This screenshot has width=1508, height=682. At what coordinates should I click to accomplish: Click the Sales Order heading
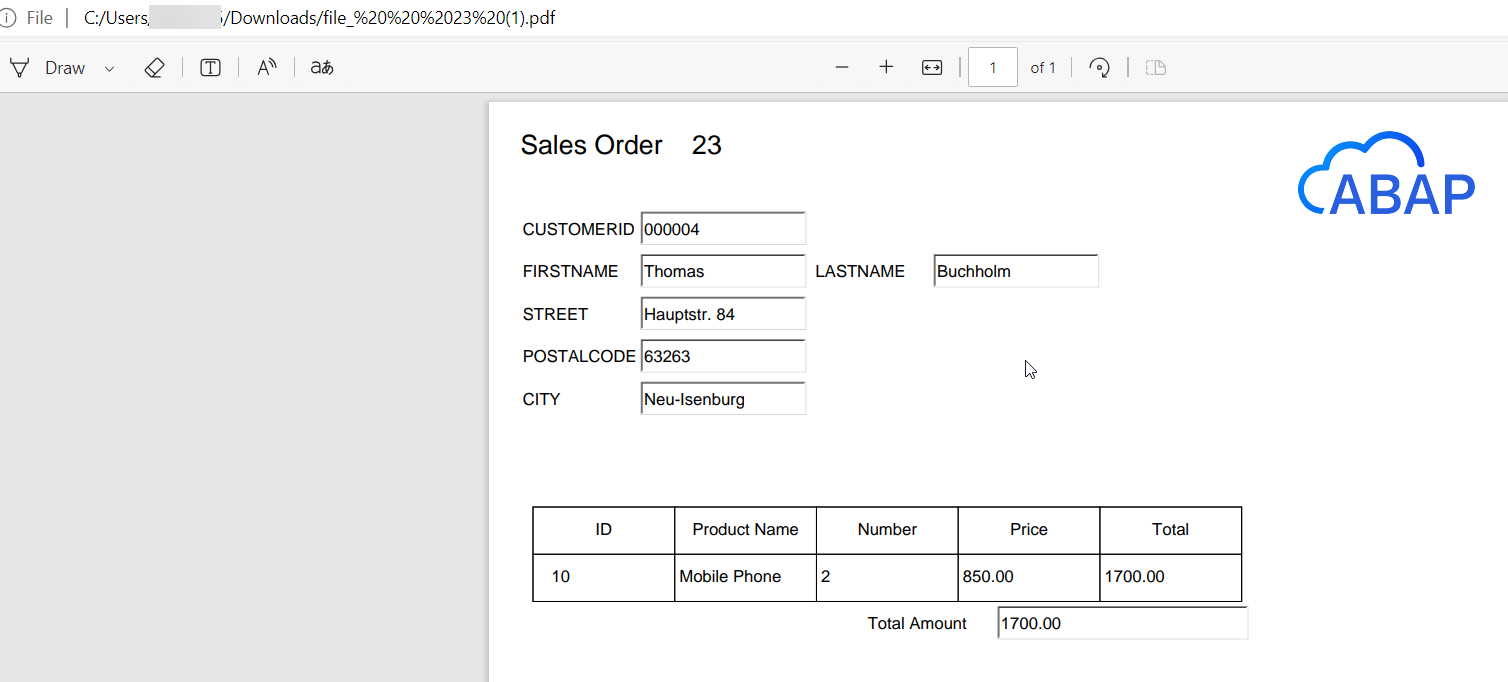point(592,146)
